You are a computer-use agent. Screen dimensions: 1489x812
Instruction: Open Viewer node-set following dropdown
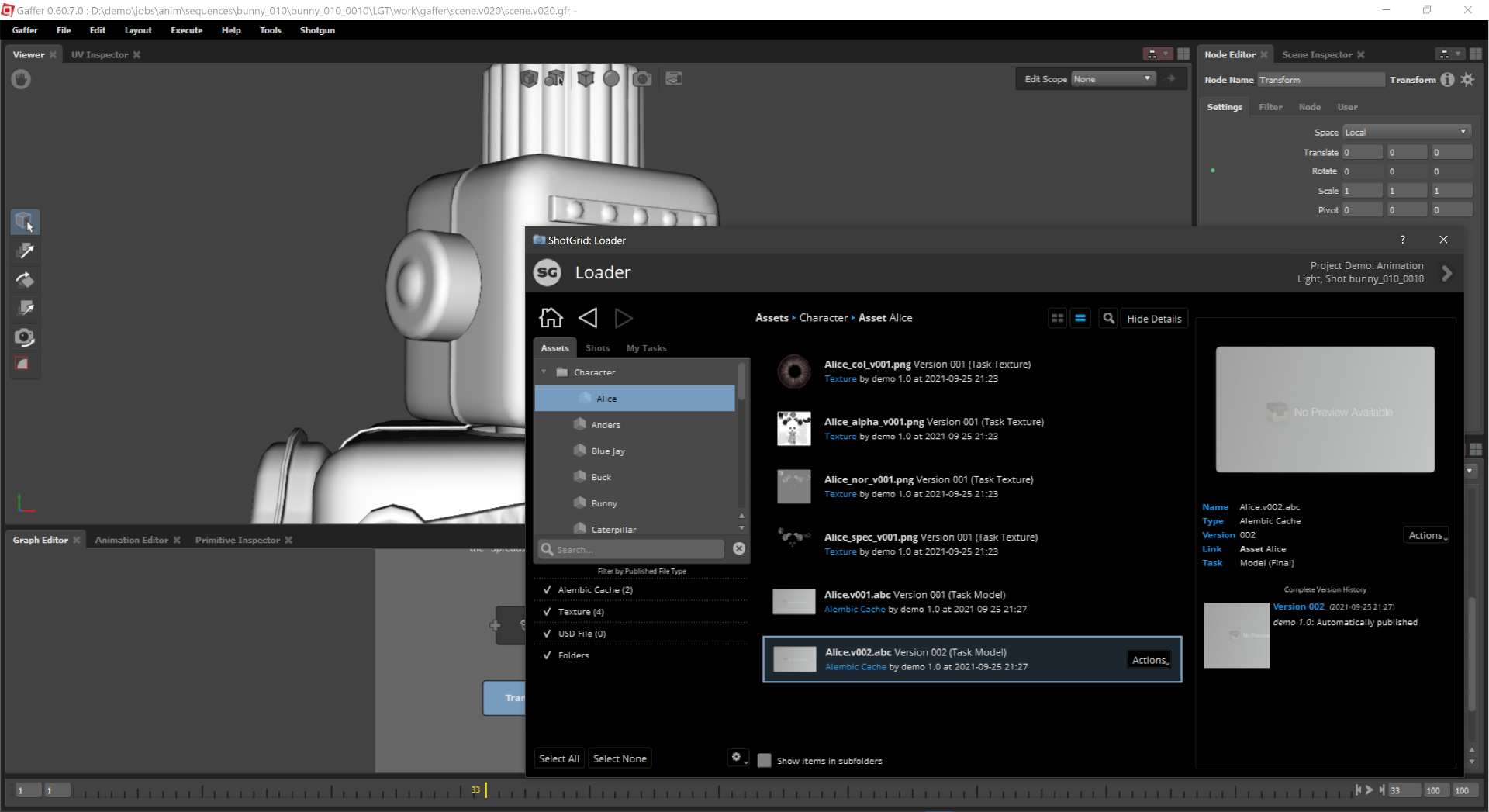pos(1156,54)
